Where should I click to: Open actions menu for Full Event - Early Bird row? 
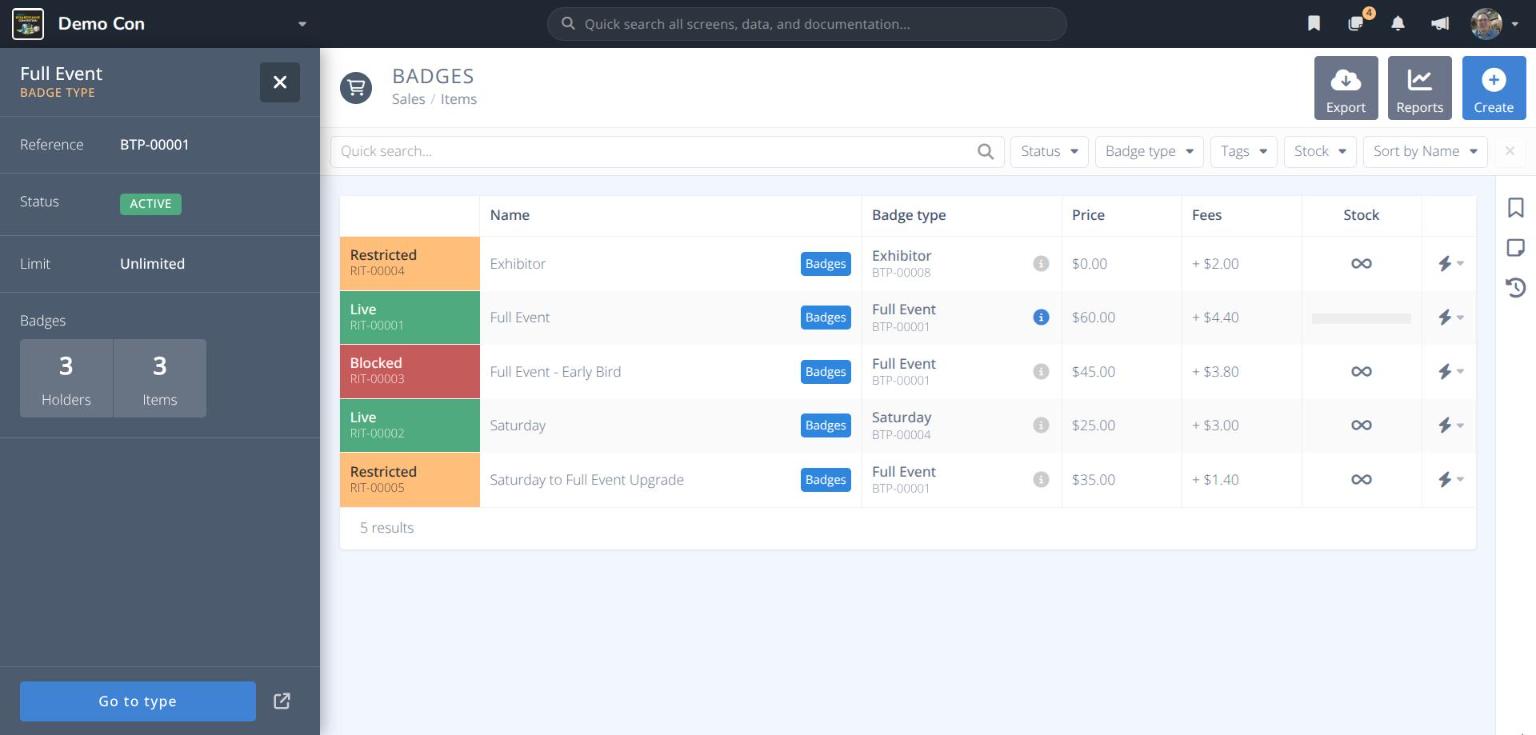(1450, 371)
